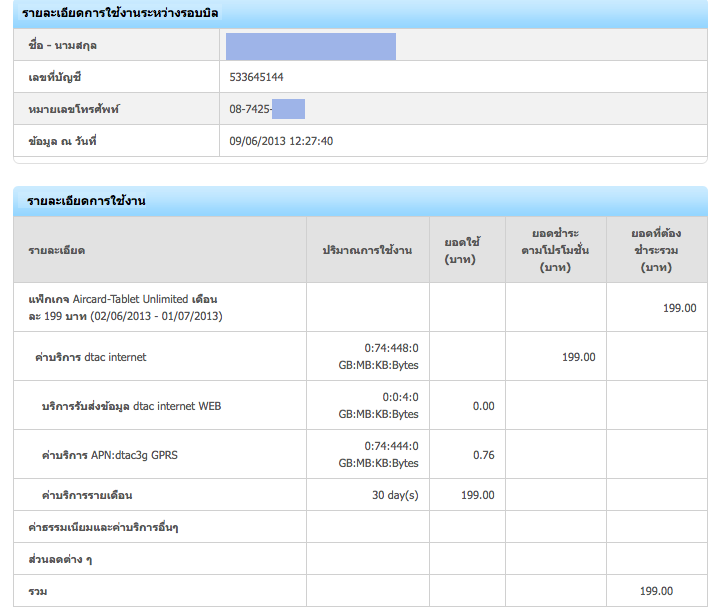
Task: Select the Aircard-Tablet Unlimited package row
Action: click(x=125, y=307)
